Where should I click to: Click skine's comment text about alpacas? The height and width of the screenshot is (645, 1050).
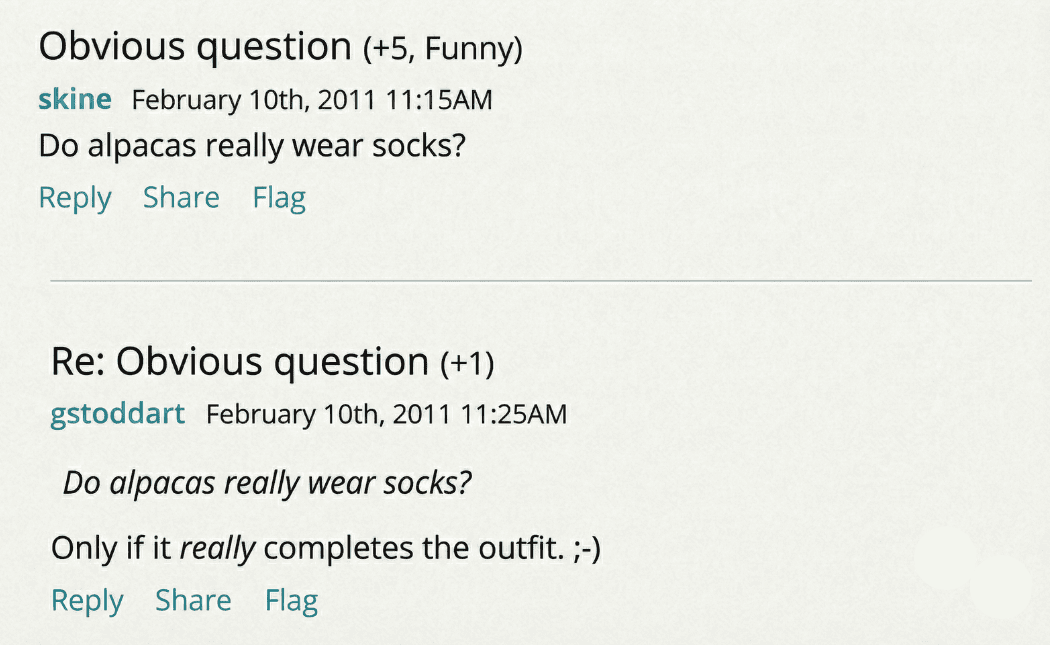(252, 146)
